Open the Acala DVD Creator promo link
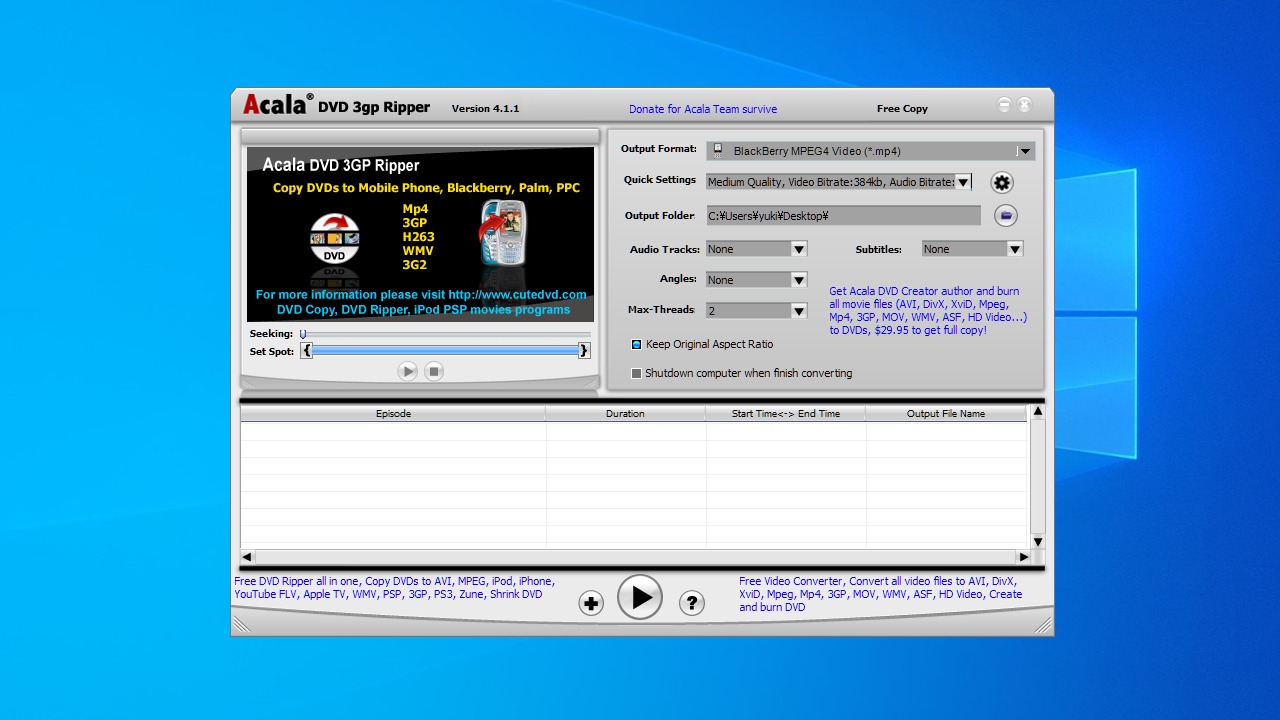Viewport: 1280px width, 720px height. [x=928, y=310]
